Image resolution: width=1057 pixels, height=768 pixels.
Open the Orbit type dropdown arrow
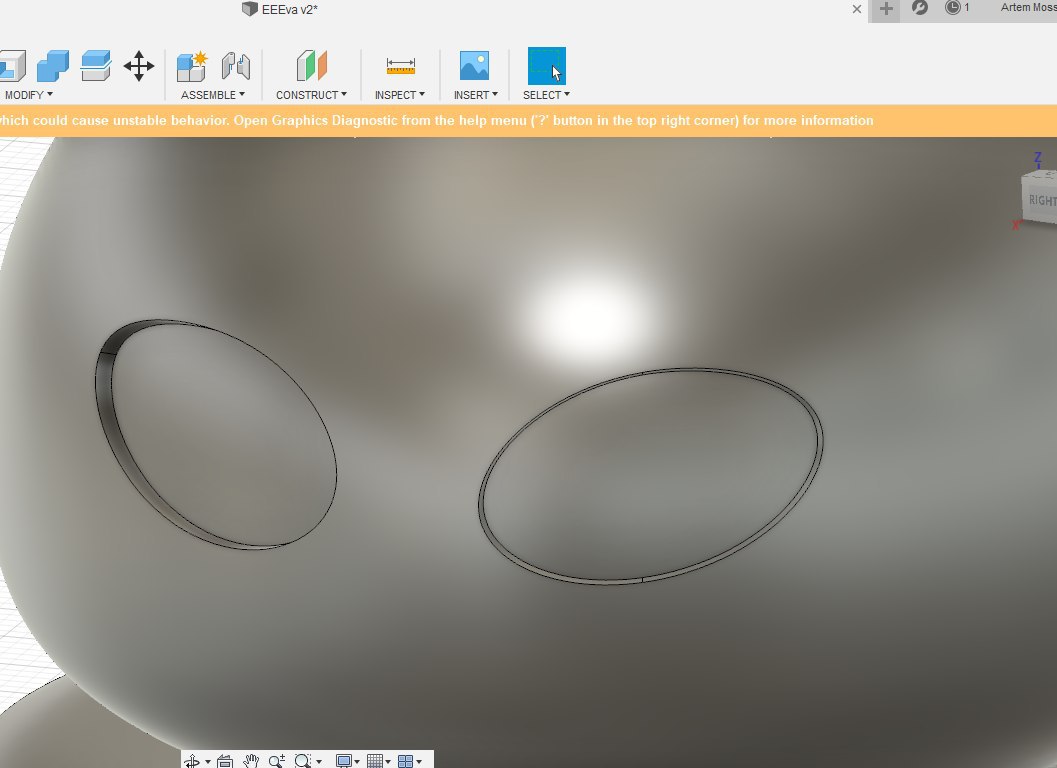click(208, 762)
